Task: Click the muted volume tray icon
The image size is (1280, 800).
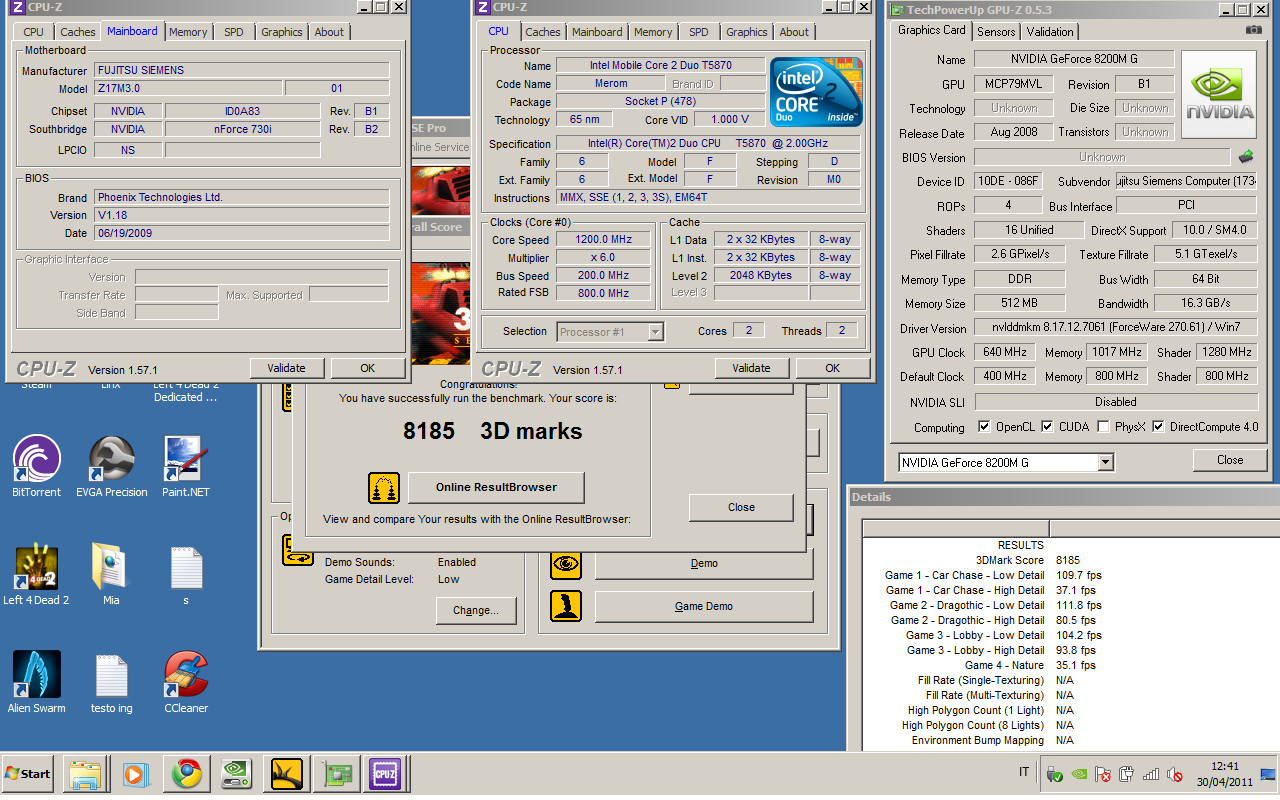Action: [x=1175, y=774]
